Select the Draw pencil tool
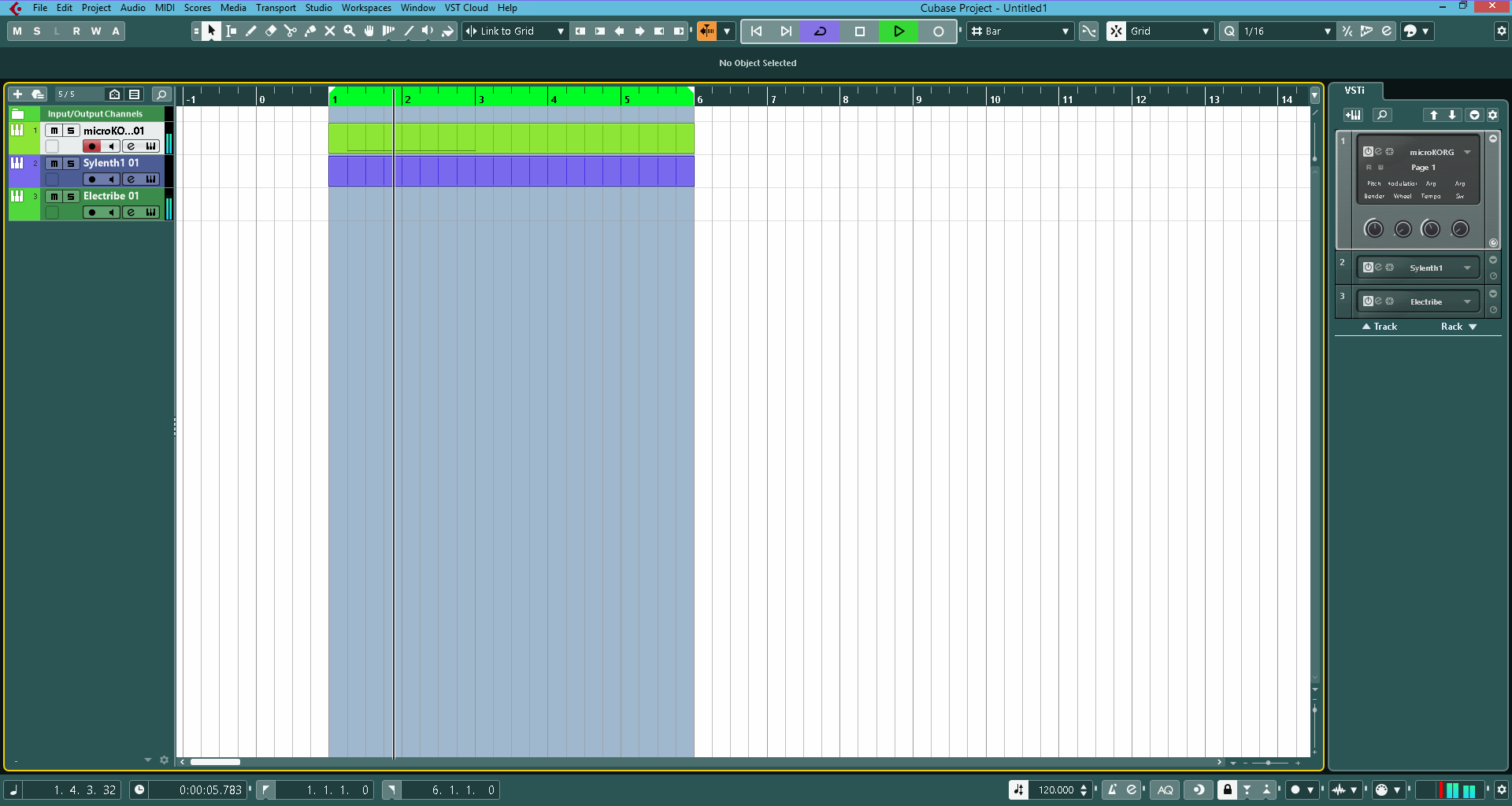 (x=251, y=31)
